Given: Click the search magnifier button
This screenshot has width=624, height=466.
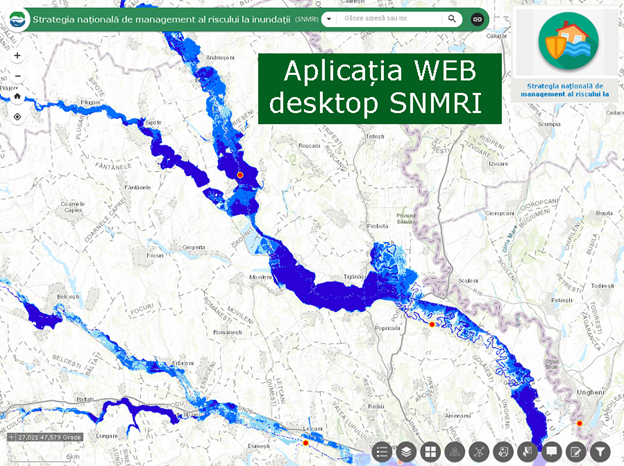Looking at the screenshot, I should tap(452, 19).
